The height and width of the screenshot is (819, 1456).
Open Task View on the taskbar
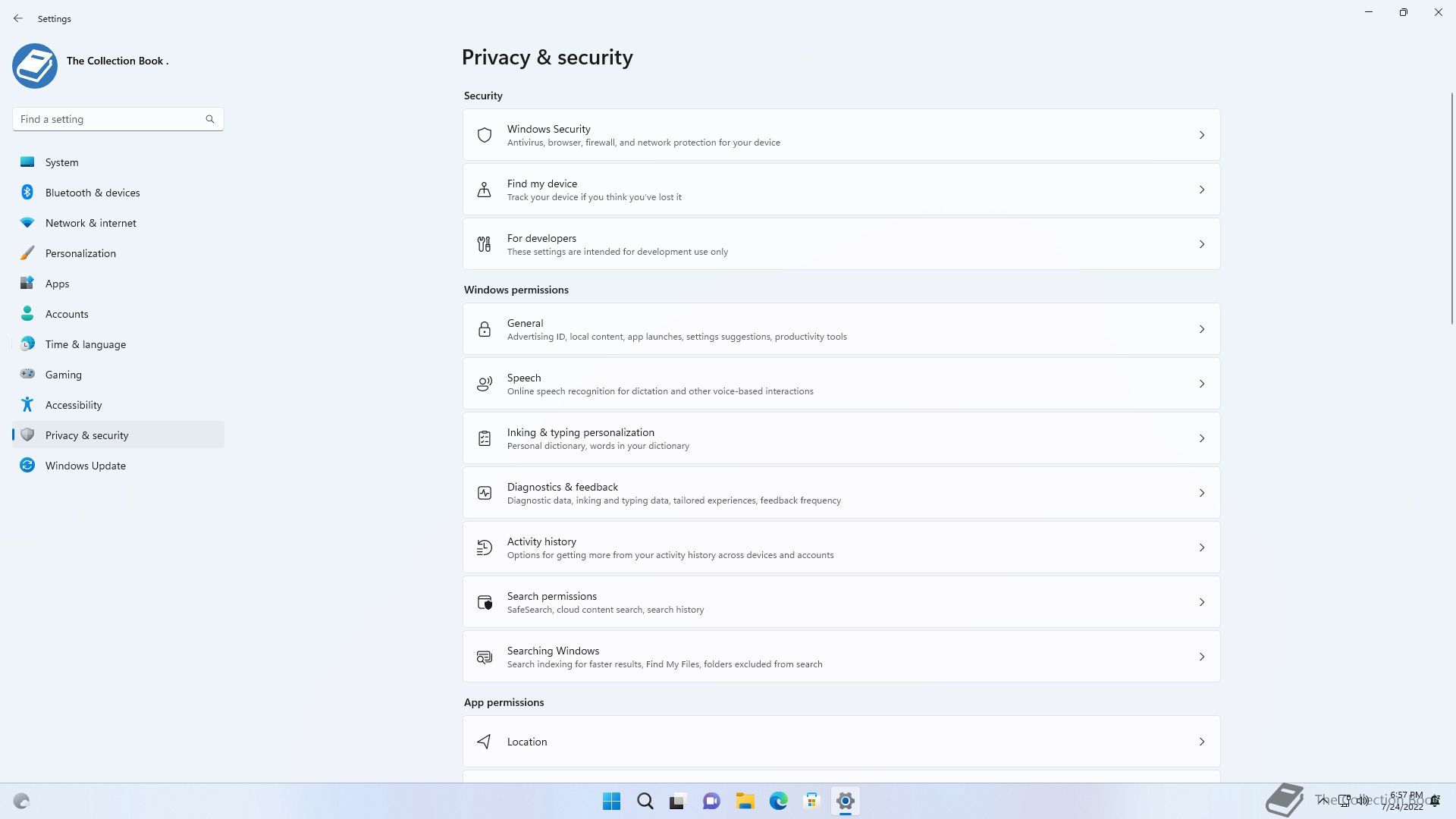[678, 801]
